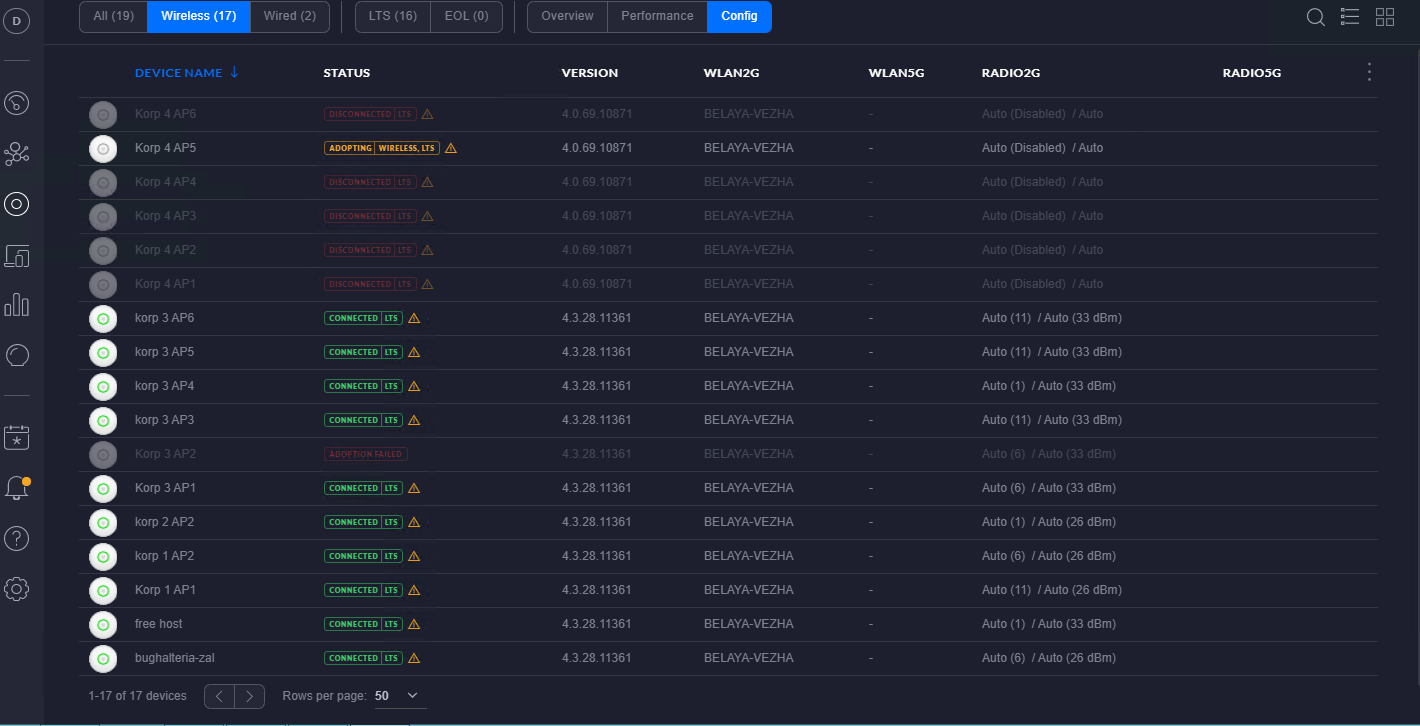This screenshot has height=726, width=1420.
Task: Open the Insights circle icon in sidebar
Action: pos(17,355)
